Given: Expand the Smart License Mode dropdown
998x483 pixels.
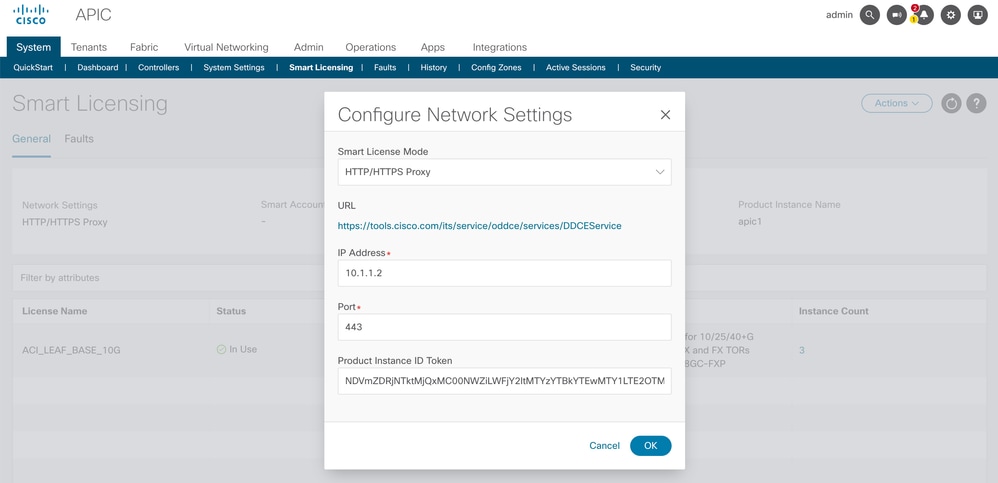Looking at the screenshot, I should click(x=504, y=172).
